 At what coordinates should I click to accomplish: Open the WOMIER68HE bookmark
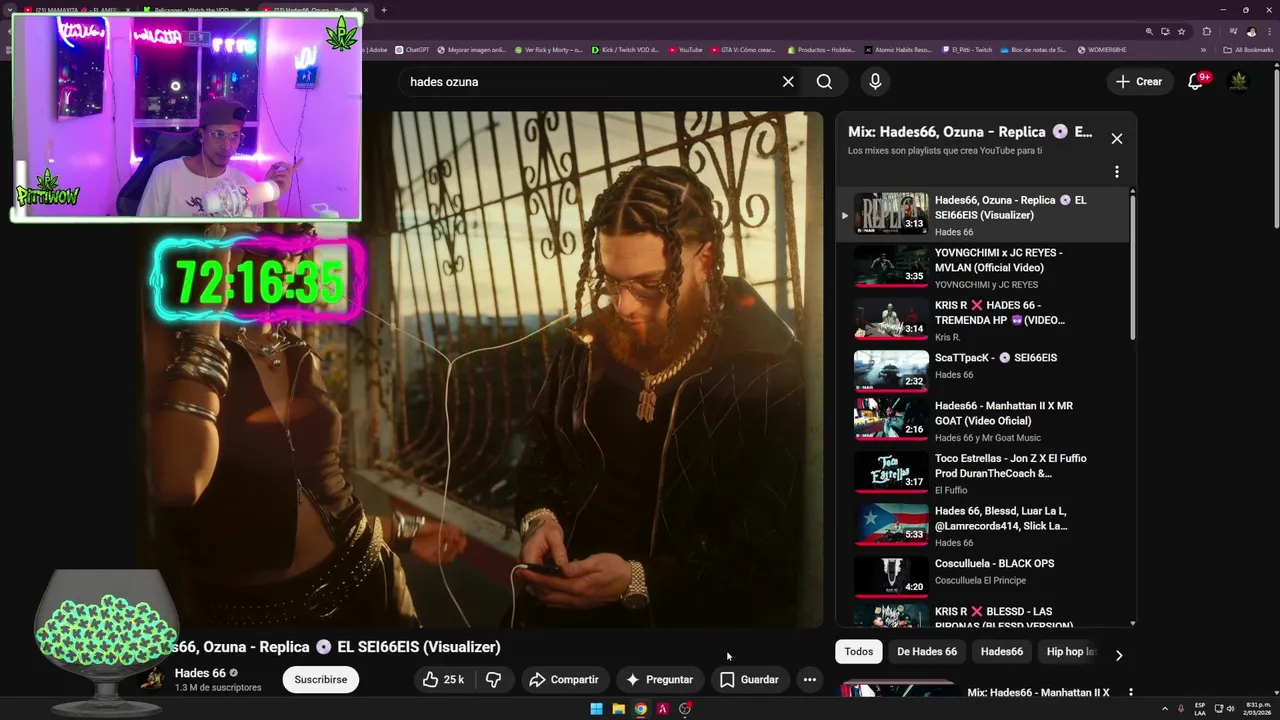[1101, 50]
